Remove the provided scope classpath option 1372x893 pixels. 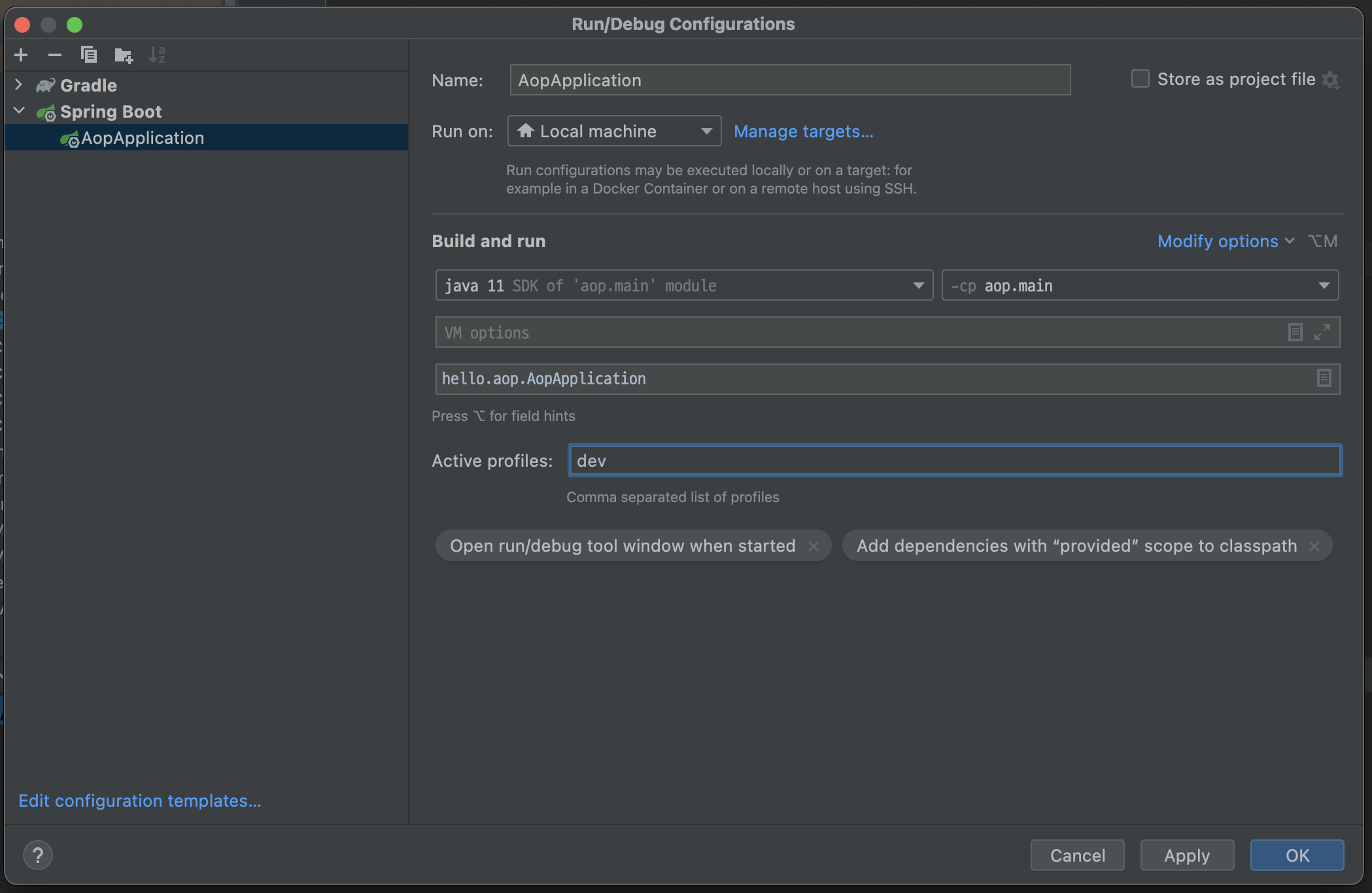pyautogui.click(x=1314, y=546)
